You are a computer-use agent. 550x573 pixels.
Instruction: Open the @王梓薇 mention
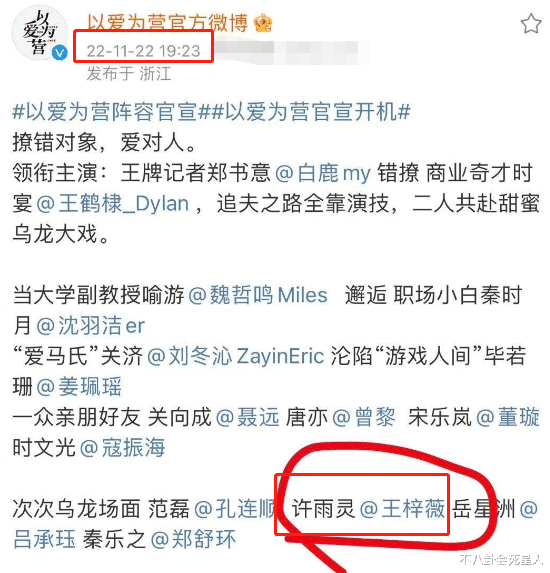click(402, 508)
